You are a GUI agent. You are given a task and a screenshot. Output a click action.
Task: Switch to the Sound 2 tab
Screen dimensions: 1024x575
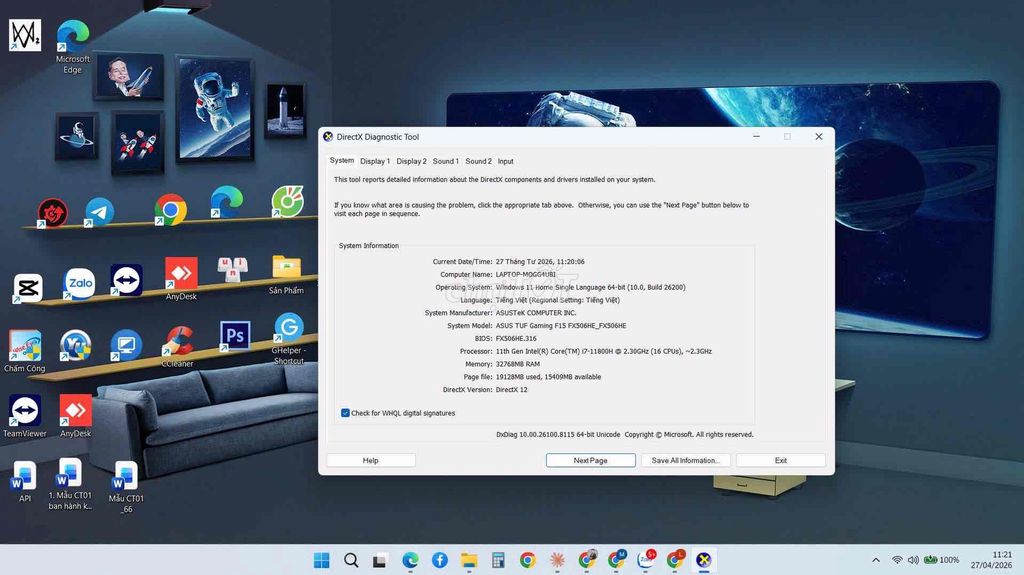478,161
